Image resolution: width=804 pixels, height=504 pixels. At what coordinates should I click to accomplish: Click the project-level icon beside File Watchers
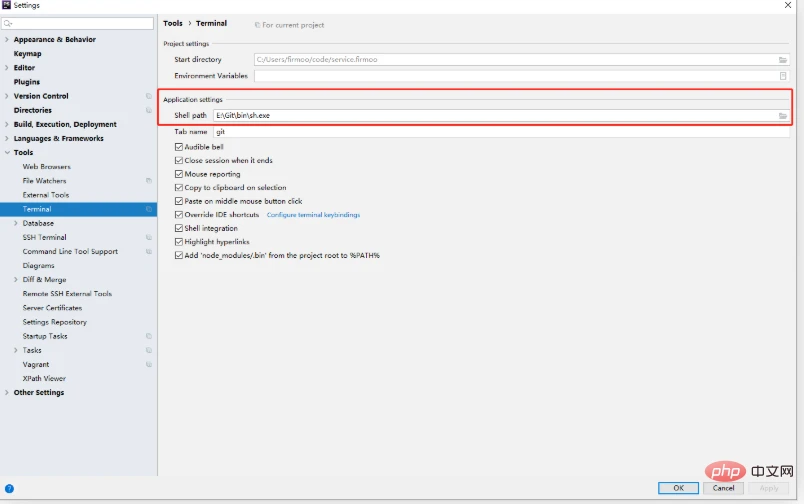pos(148,181)
